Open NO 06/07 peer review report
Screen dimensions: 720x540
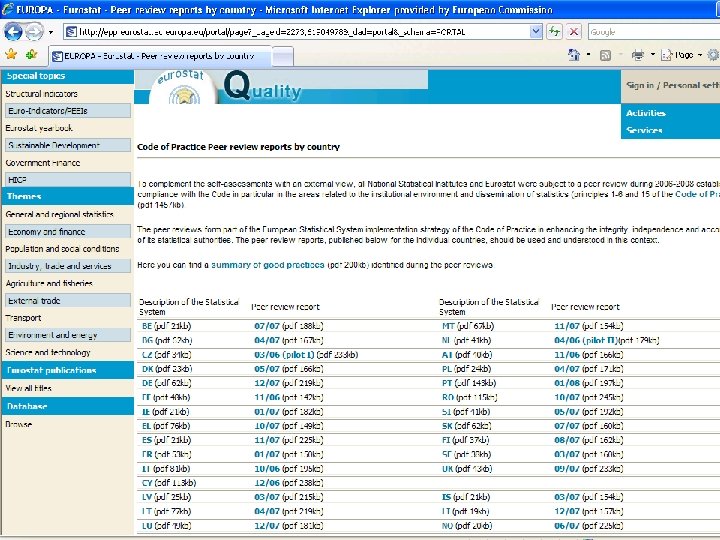point(567,525)
